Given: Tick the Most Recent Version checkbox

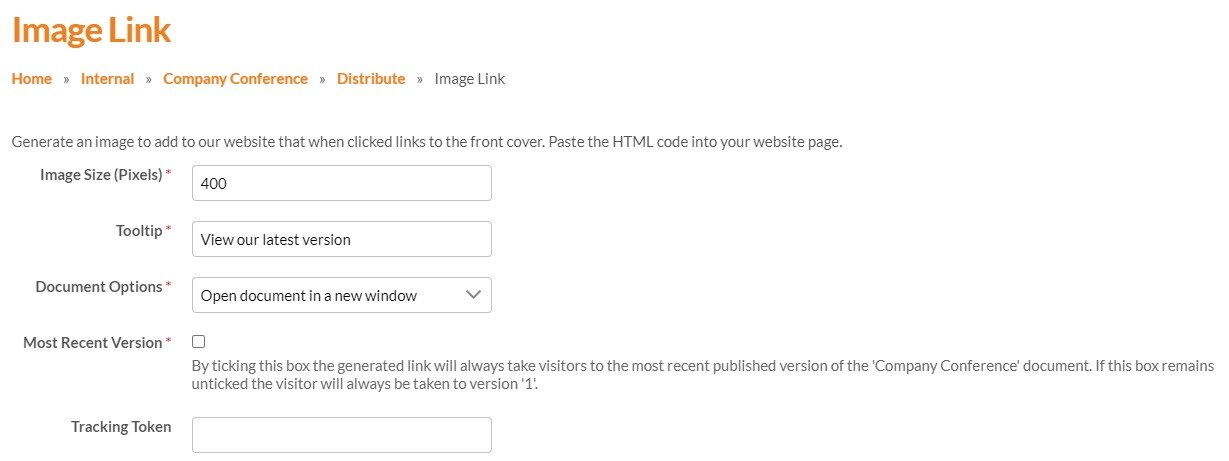Looking at the screenshot, I should click(198, 342).
